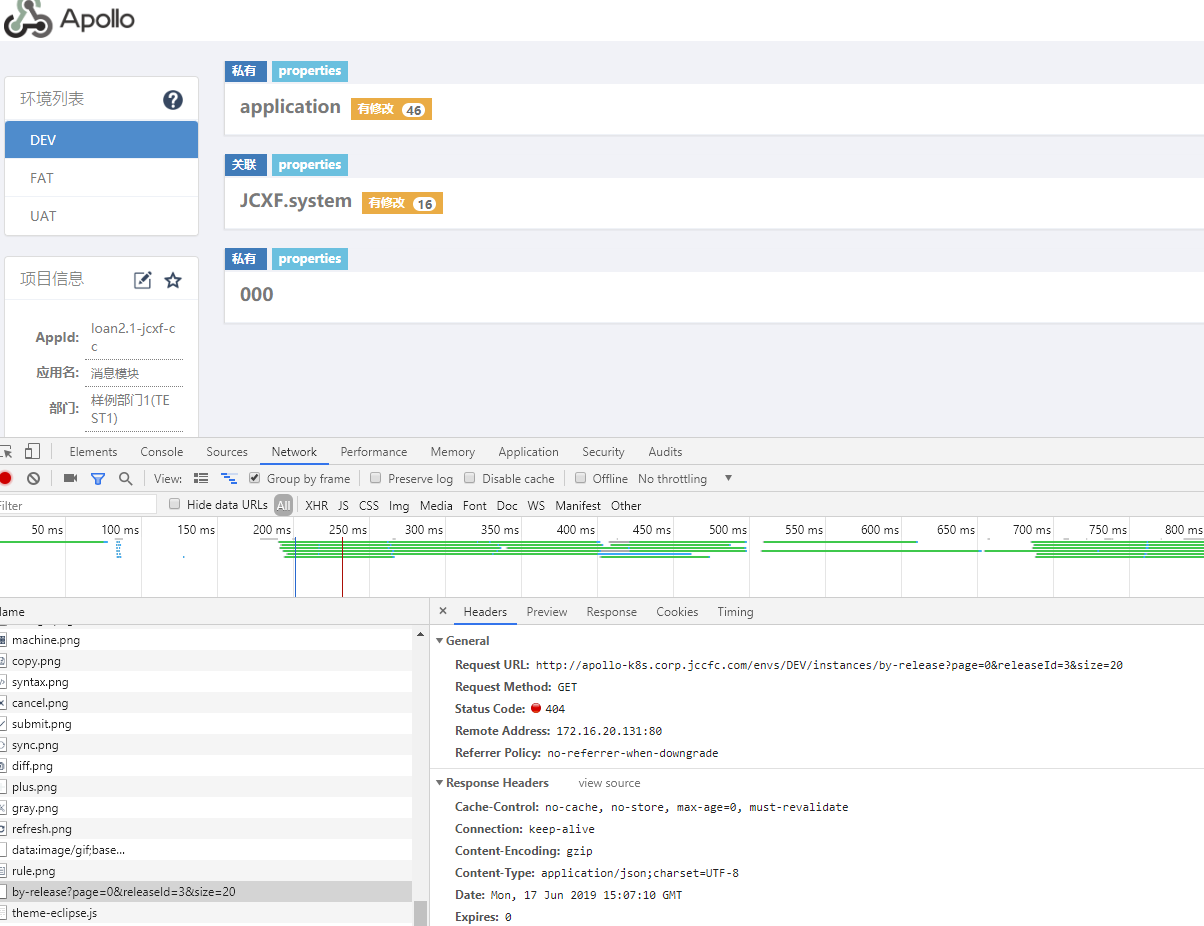
Task: Filter requests by All types
Action: point(284,505)
